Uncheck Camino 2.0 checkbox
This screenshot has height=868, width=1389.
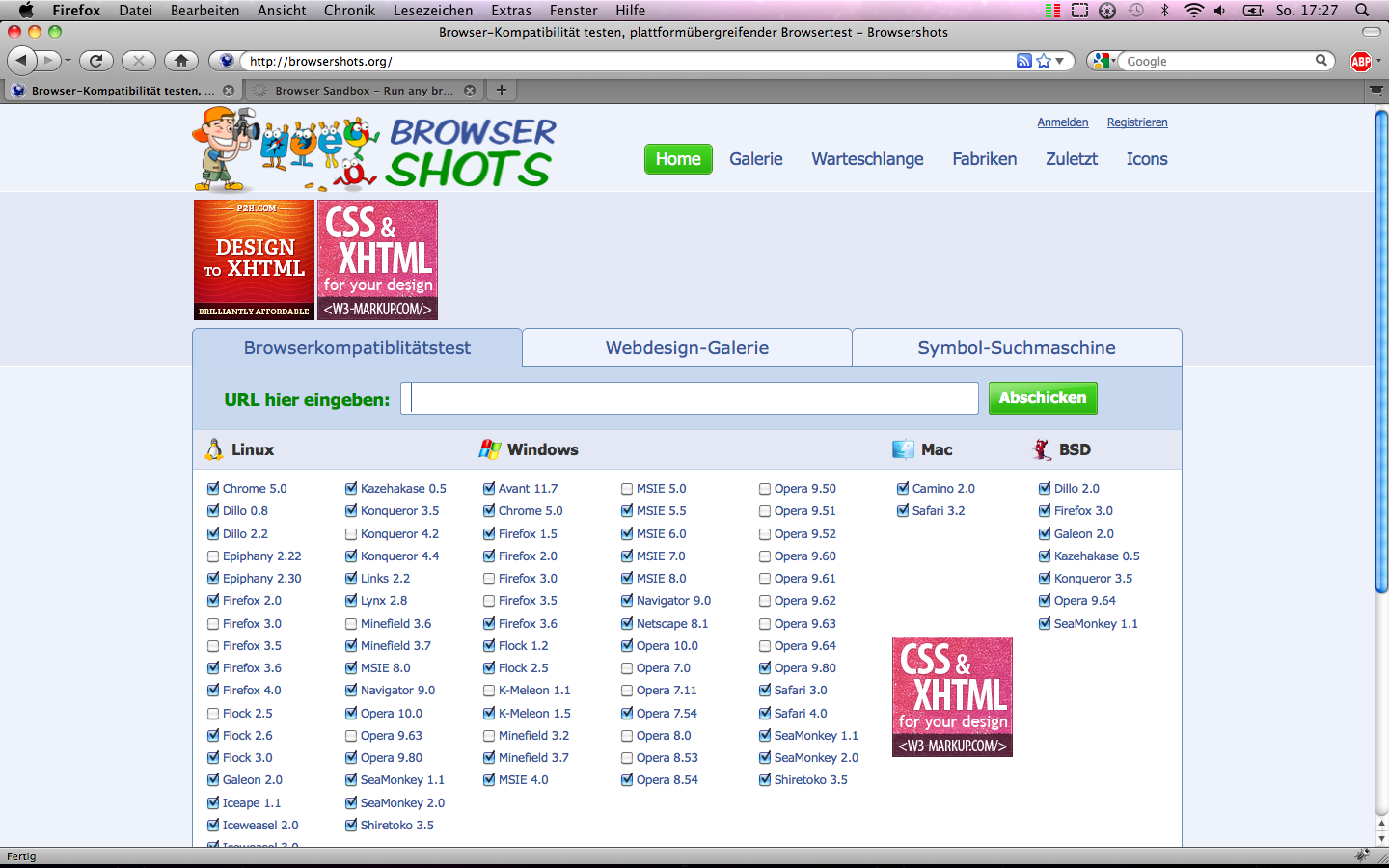pyautogui.click(x=903, y=488)
